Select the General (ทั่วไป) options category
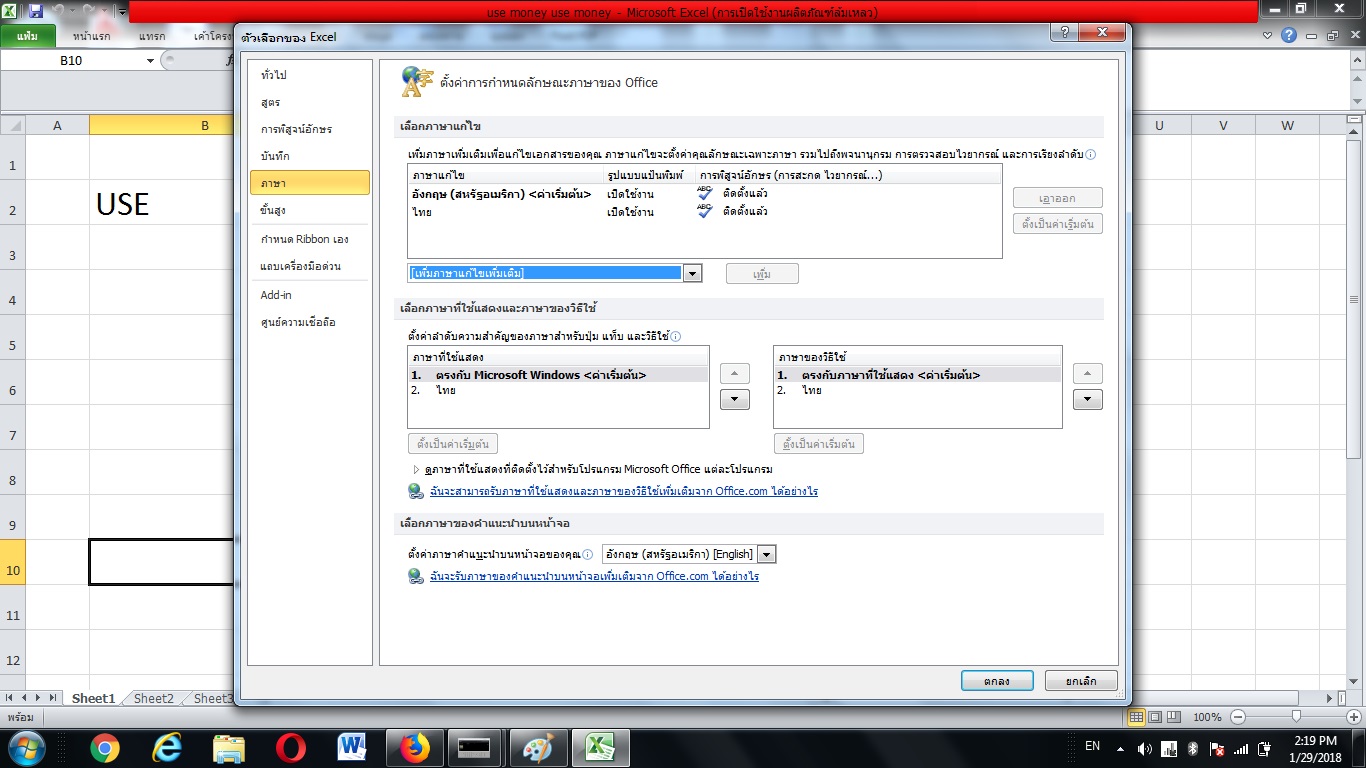Image resolution: width=1366 pixels, height=768 pixels. [x=309, y=76]
